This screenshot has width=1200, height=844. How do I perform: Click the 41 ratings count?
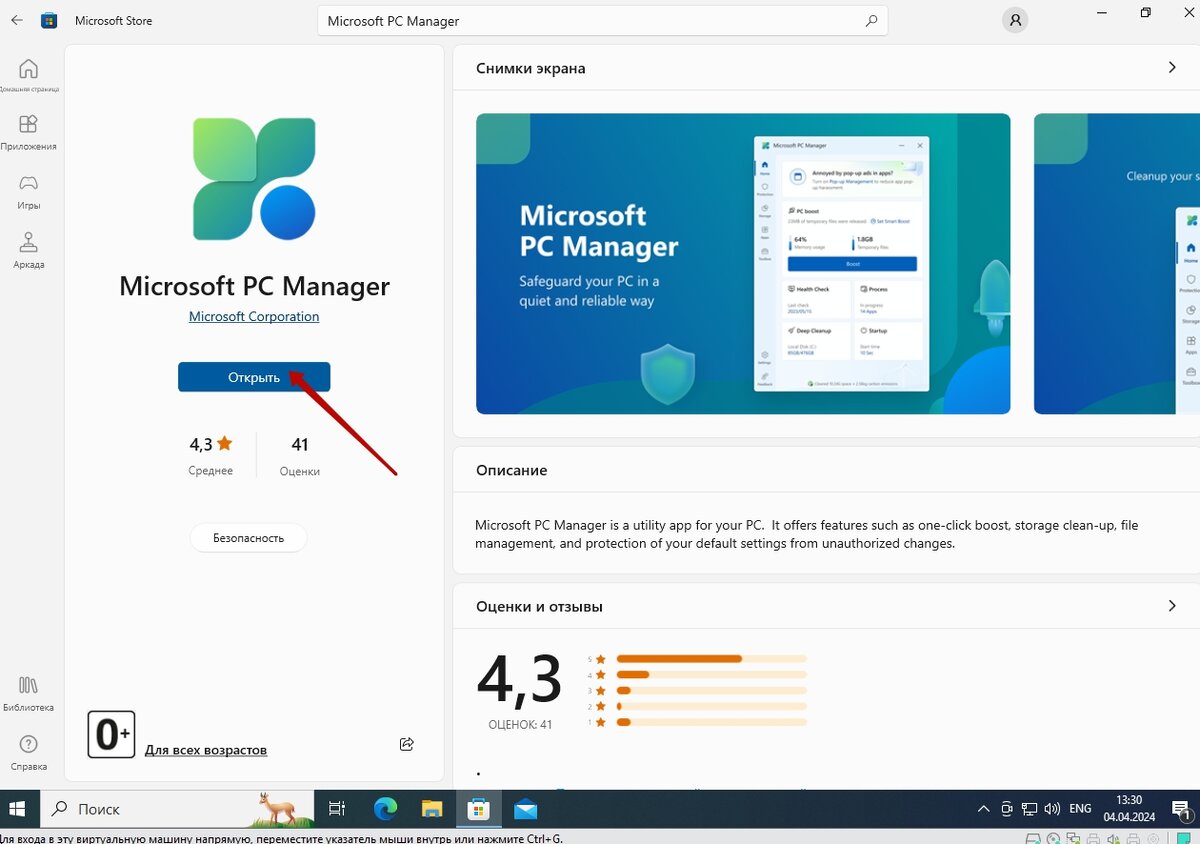[x=300, y=444]
